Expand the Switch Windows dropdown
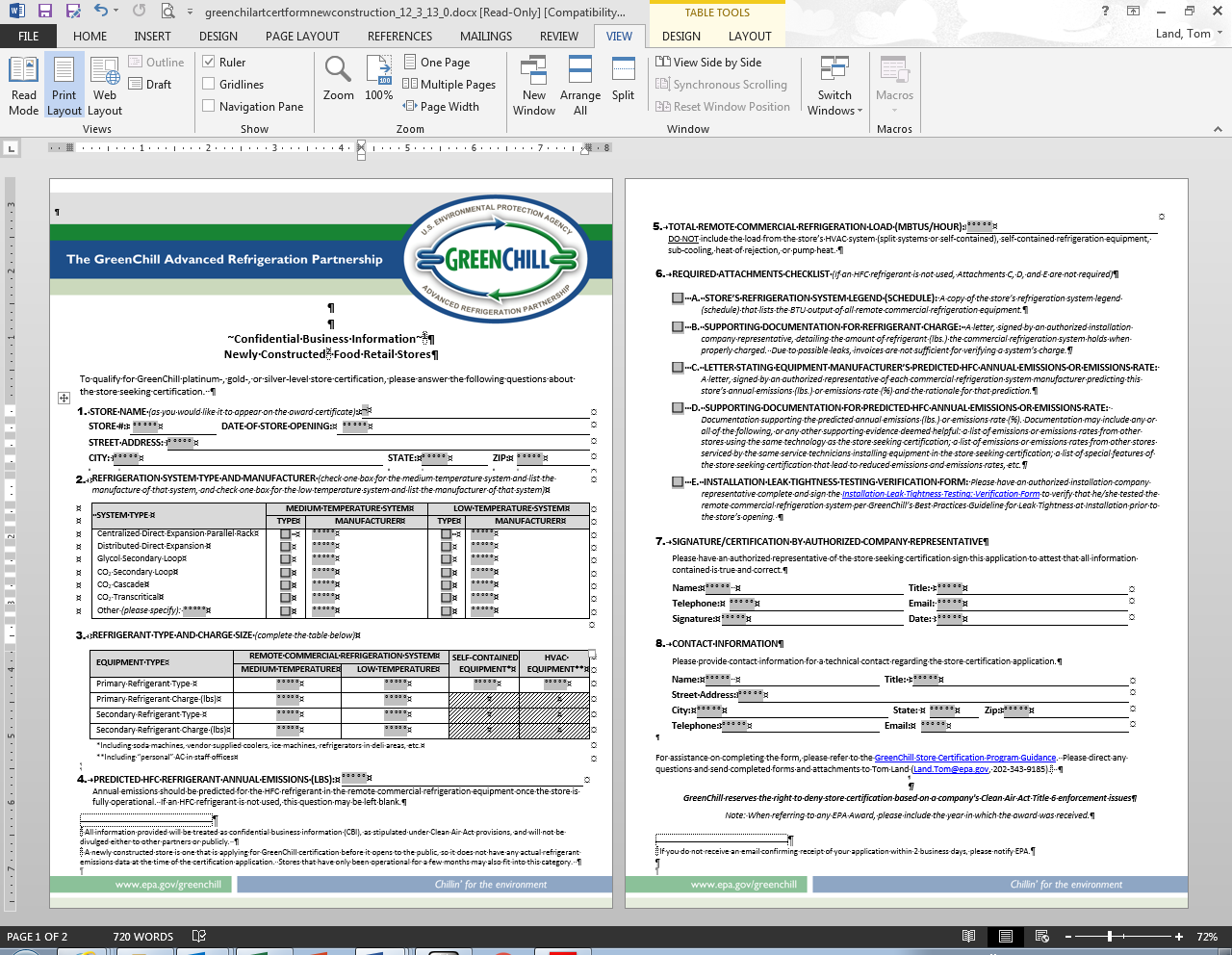Screen dimensions: 1232x955 [834, 87]
